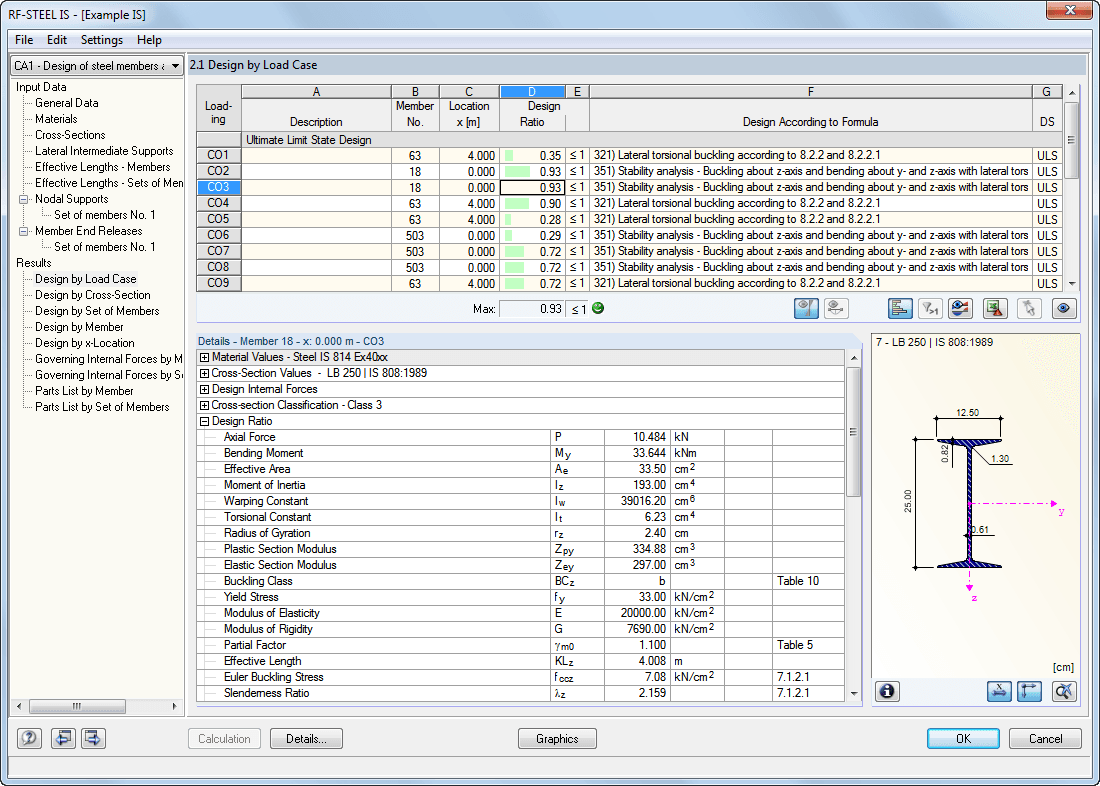Click the filter ratios greater than 1 icon
1100x786 pixels.
pos(930,308)
